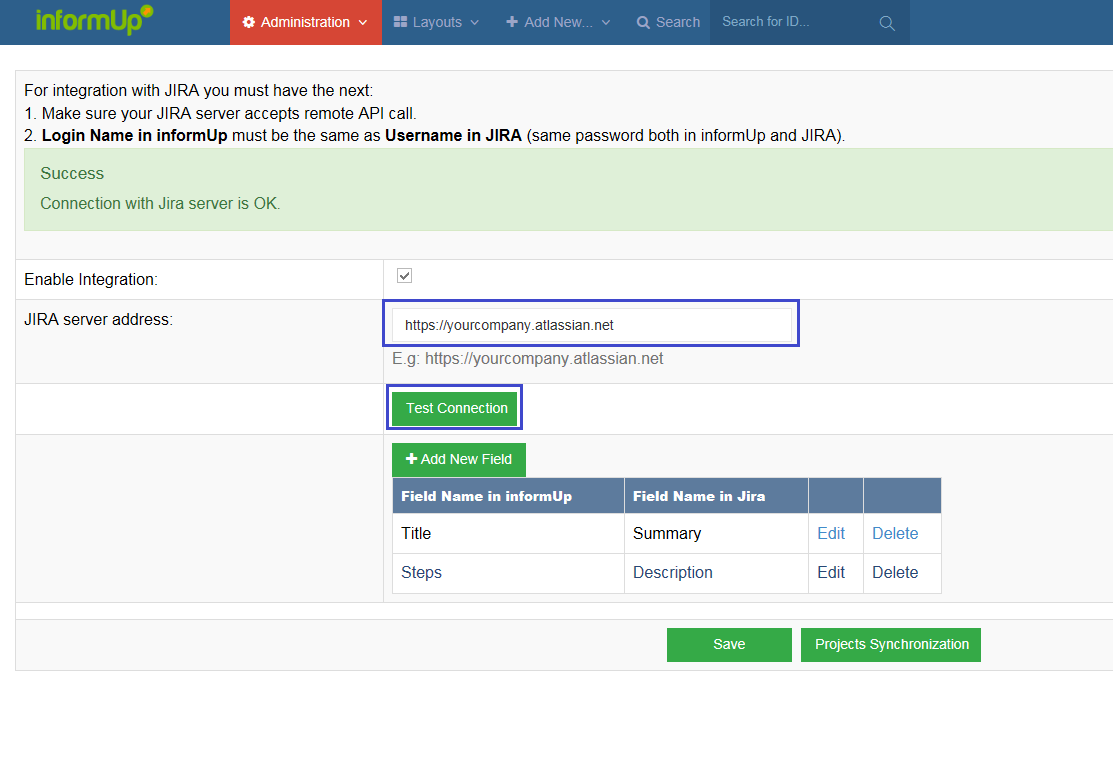Edit the Title to Summary field mapping
This screenshot has height=757, width=1113.
coord(830,533)
